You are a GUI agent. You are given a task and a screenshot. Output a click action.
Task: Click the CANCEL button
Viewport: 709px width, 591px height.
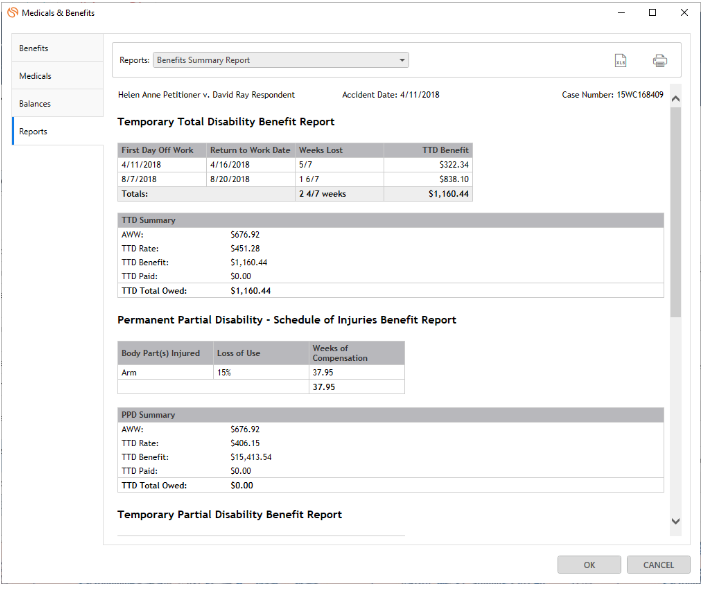coord(658,565)
